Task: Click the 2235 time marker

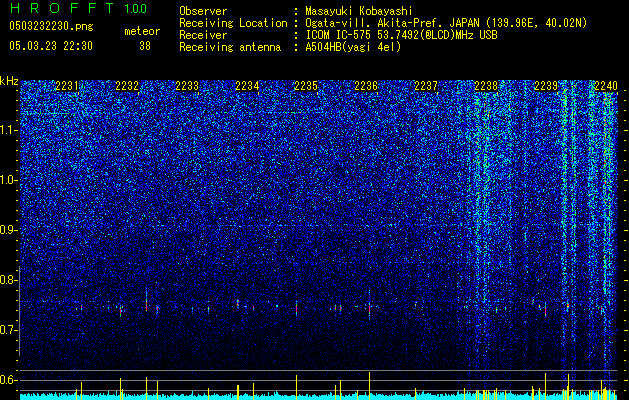Action: (x=306, y=86)
